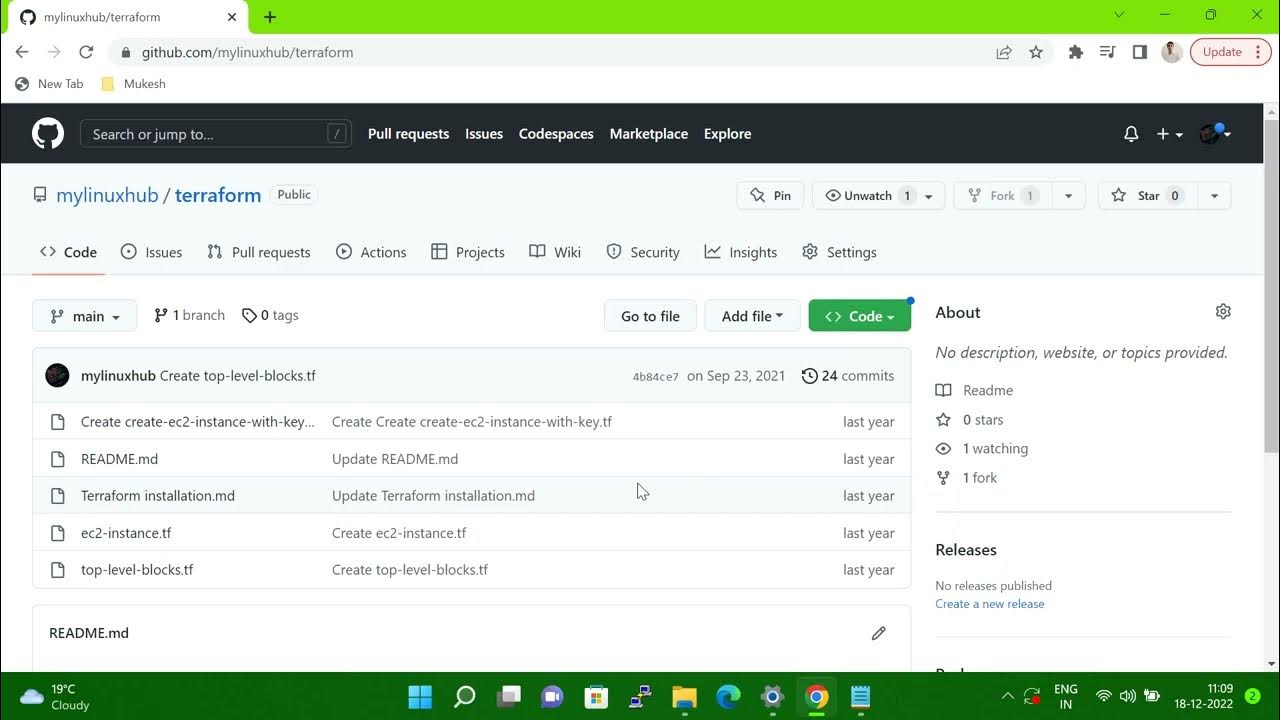Open the Terraform installation.md file

point(158,496)
